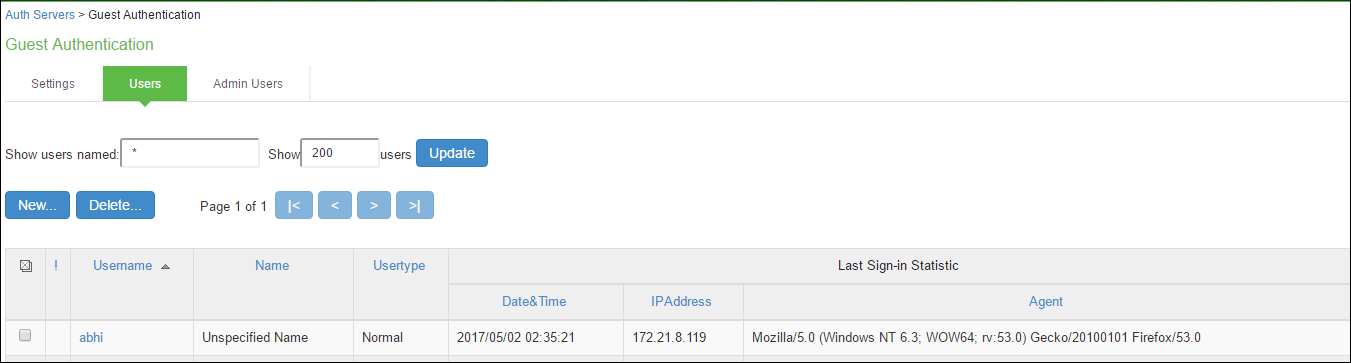This screenshot has height=363, width=1351.
Task: Click the Delete... button
Action: [x=115, y=205]
